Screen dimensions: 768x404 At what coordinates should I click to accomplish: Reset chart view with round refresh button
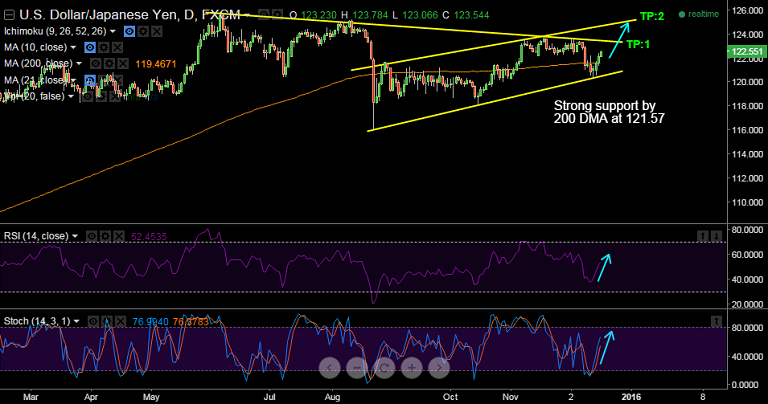(384, 368)
